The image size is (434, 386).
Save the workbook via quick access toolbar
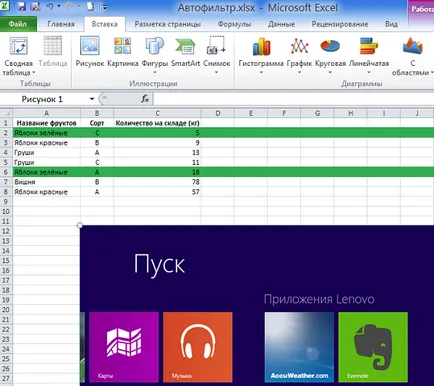[21, 6]
